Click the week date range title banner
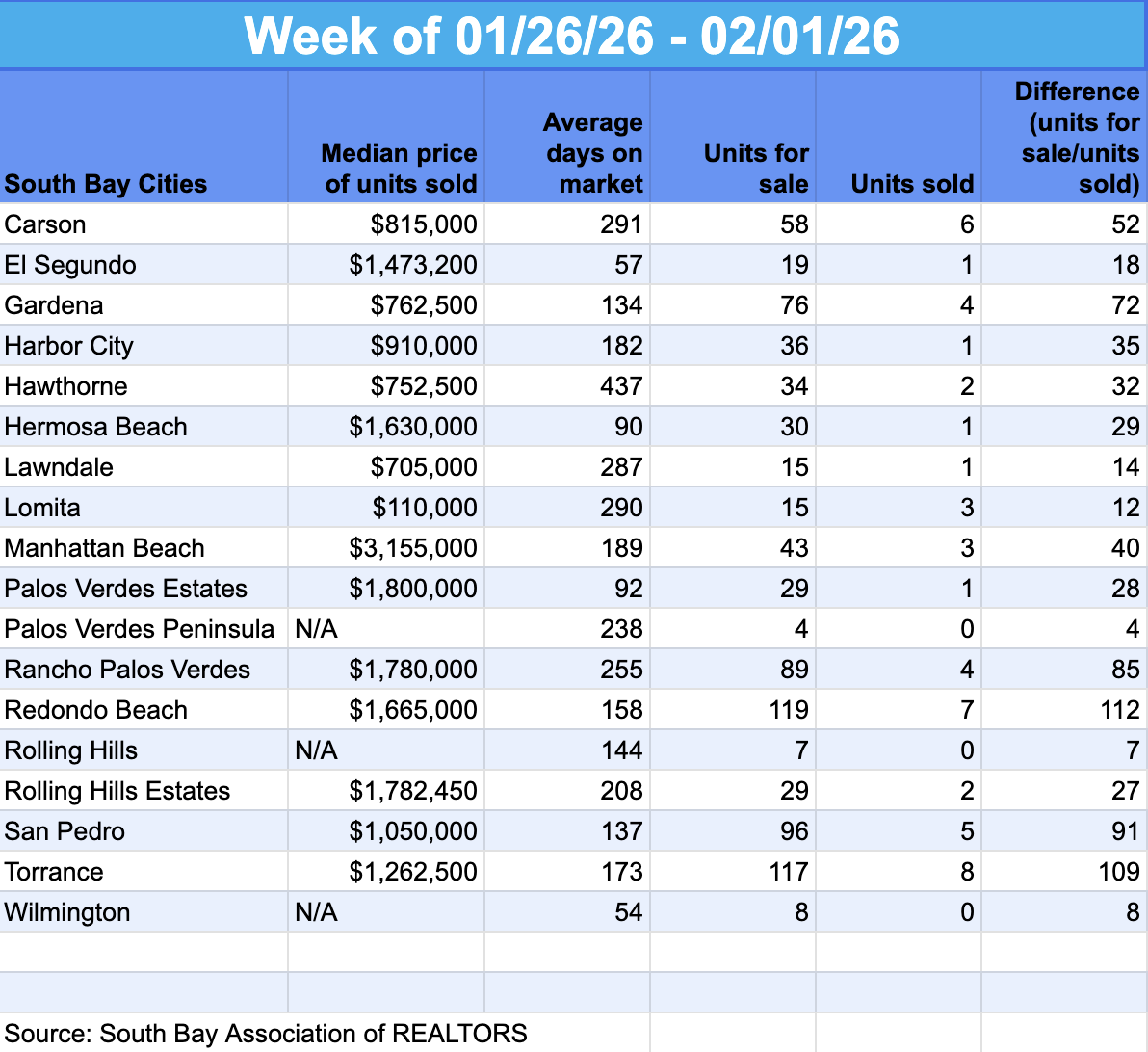The image size is (1148, 1052). 573,36
